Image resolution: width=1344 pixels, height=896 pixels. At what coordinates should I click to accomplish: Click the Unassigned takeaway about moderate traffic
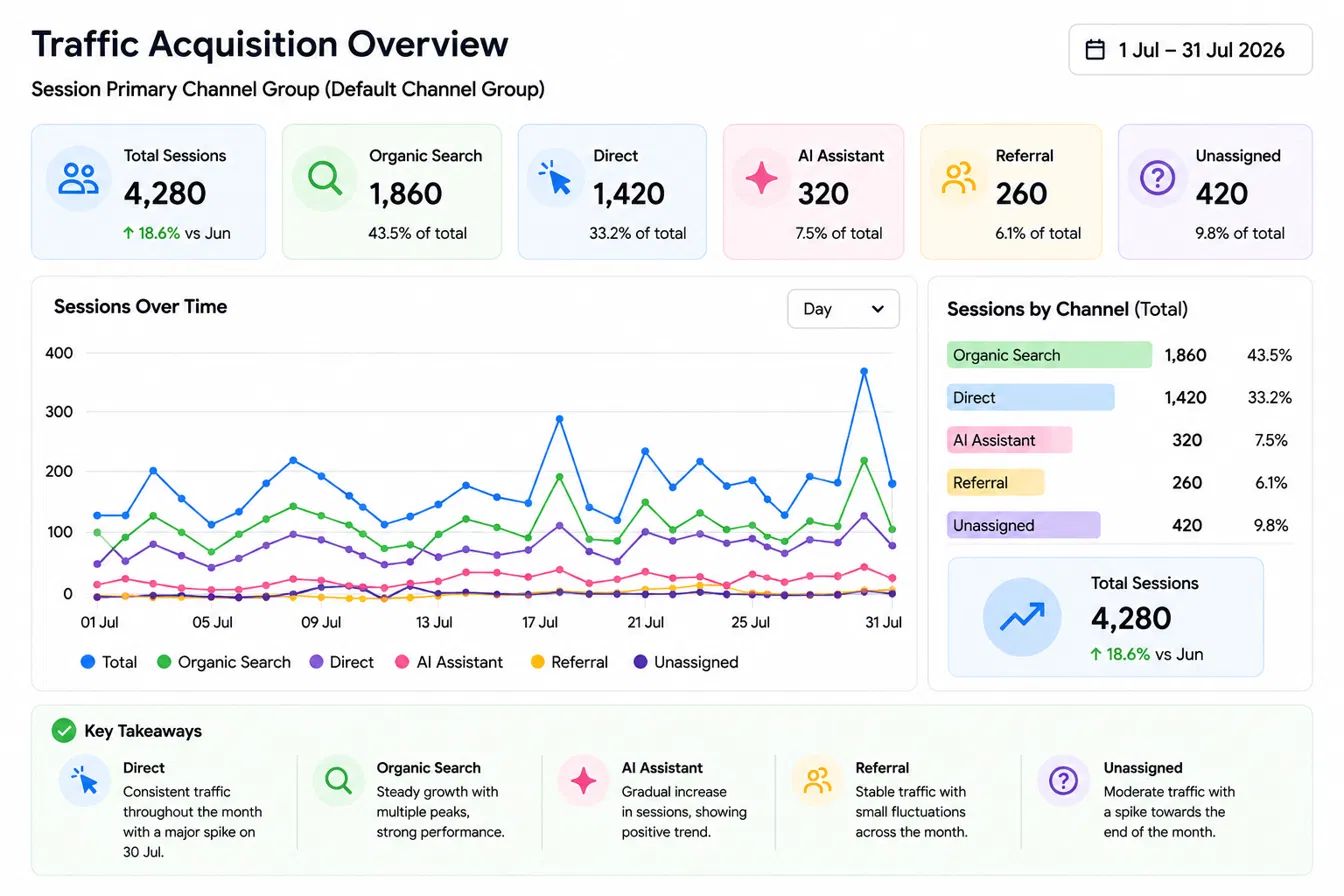tap(1169, 811)
